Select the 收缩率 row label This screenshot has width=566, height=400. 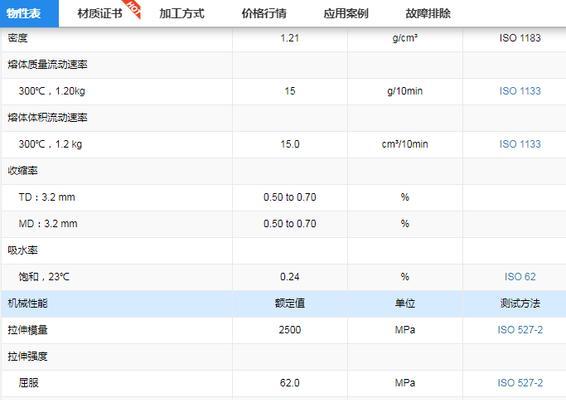(x=23, y=171)
